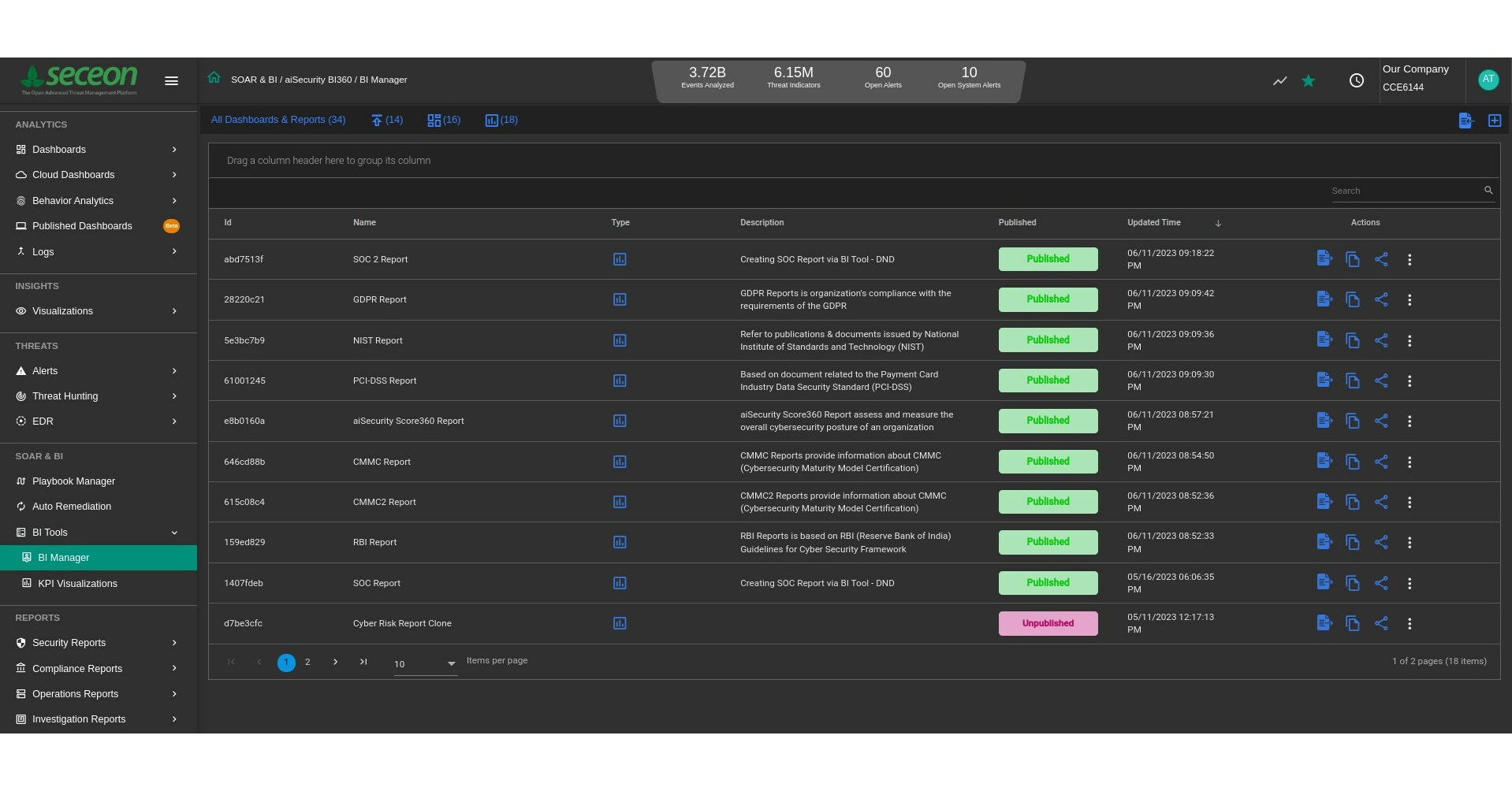The width and height of the screenshot is (1512, 791).
Task: Expand the EDR sidebar menu
Action: click(x=99, y=421)
